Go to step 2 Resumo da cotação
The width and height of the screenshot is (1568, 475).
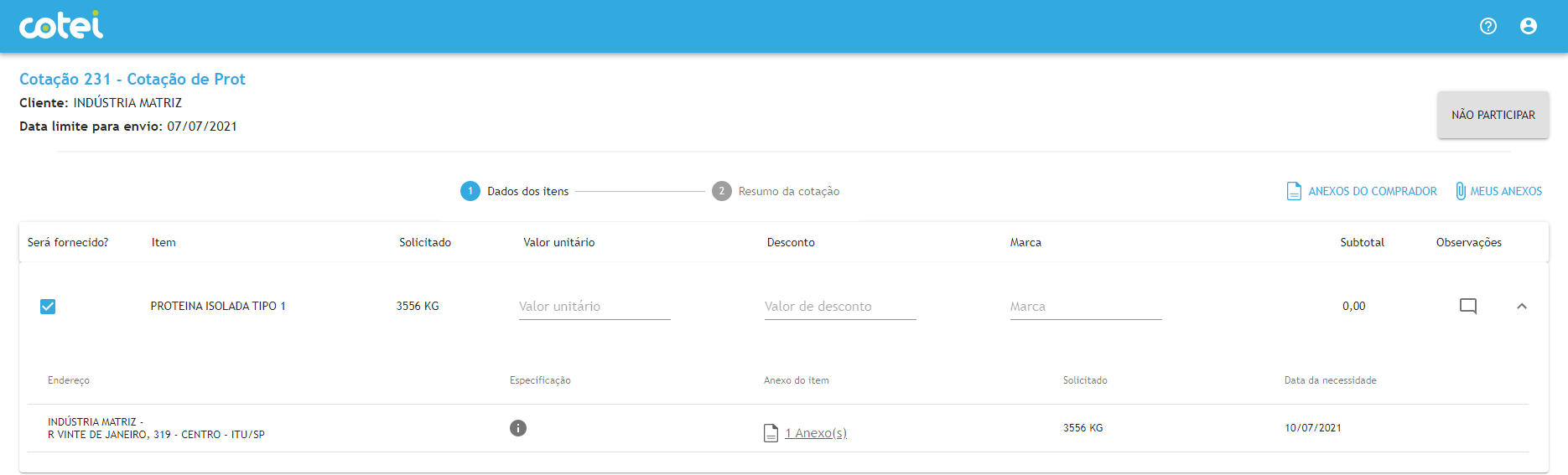(x=721, y=191)
